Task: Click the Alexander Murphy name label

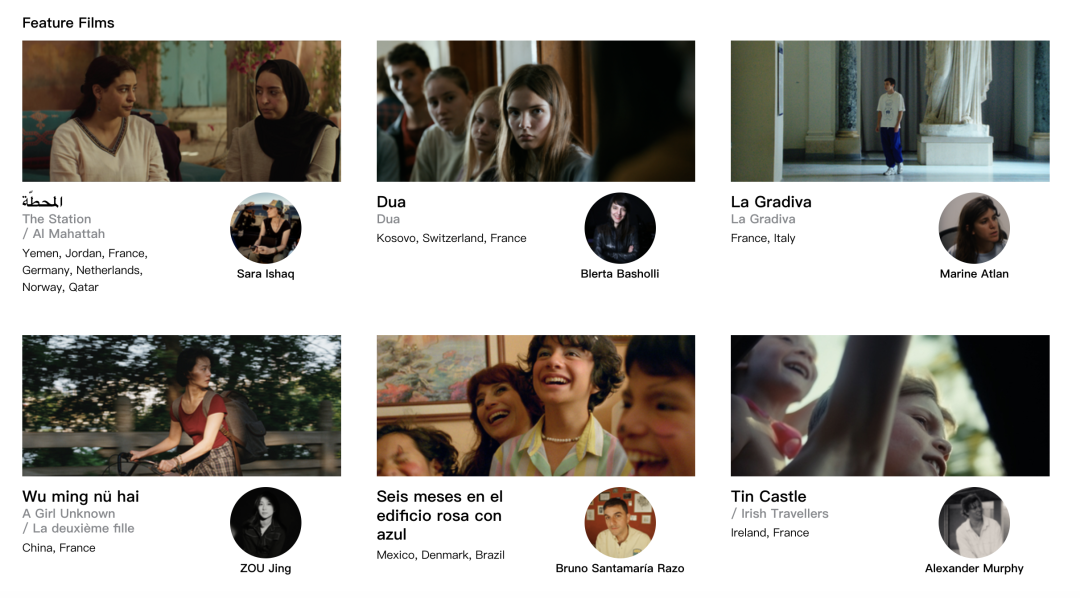Action: tap(974, 568)
